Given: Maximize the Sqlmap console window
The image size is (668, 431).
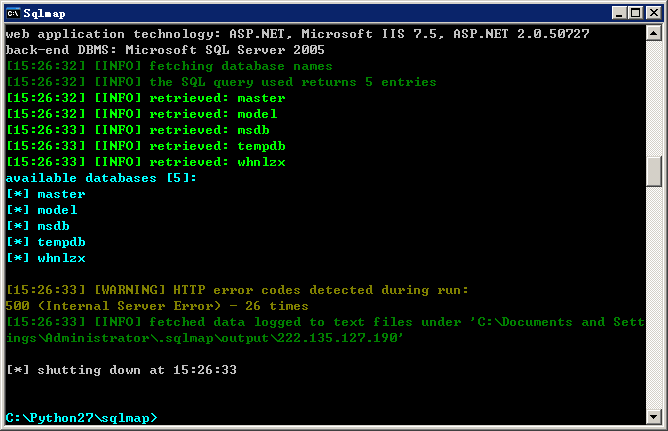Looking at the screenshot, I should pos(635,13).
